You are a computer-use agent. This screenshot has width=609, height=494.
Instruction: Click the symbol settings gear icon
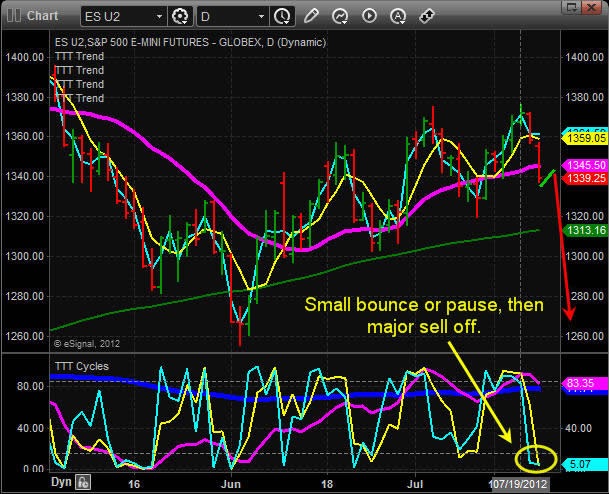point(180,16)
